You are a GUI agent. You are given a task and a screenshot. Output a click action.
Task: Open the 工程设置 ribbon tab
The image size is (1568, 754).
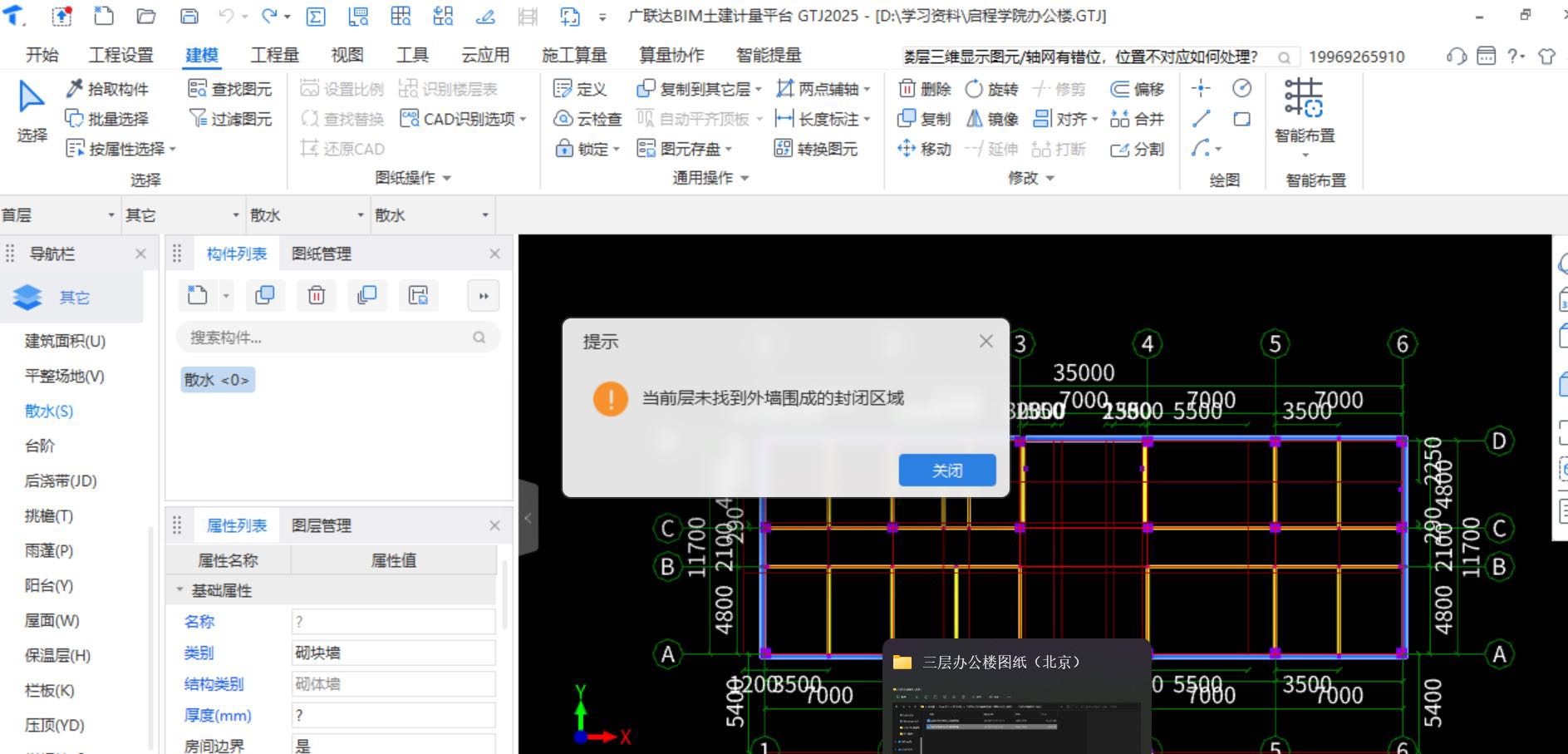pos(121,55)
